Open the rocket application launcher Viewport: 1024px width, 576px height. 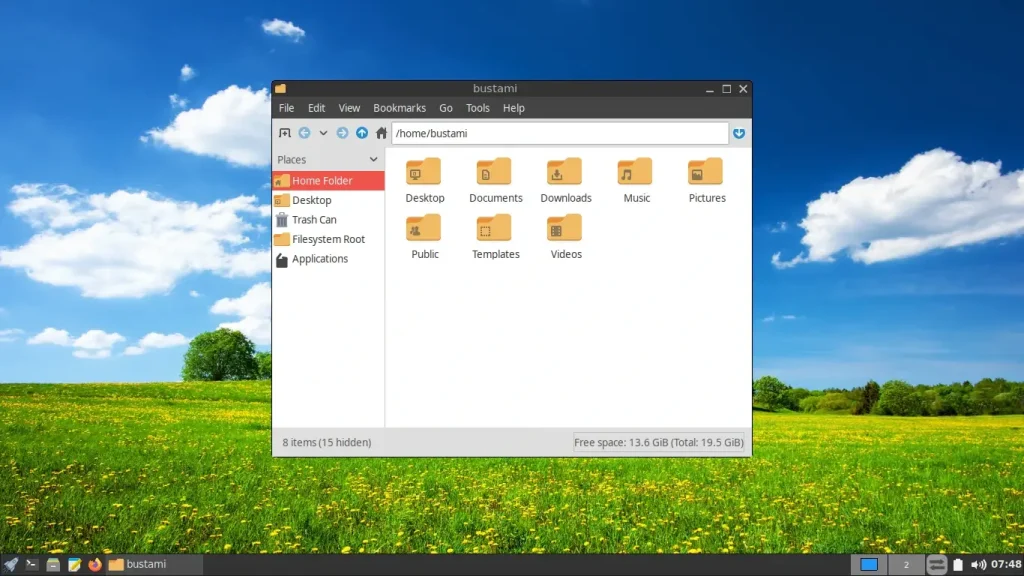tap(10, 564)
